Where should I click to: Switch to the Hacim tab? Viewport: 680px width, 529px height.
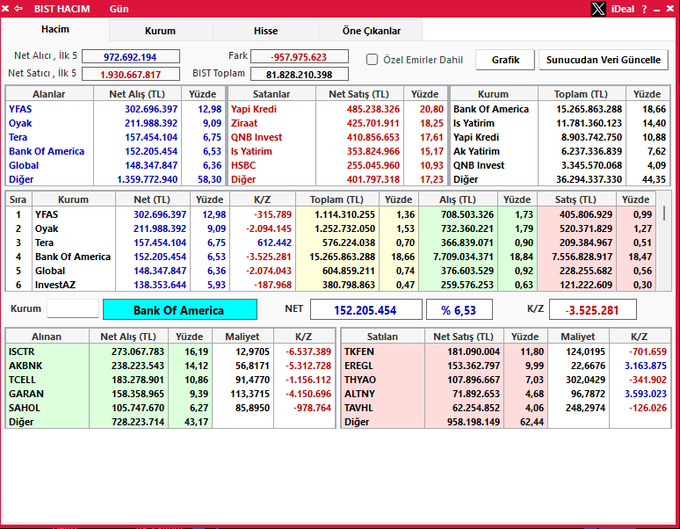[x=55, y=29]
